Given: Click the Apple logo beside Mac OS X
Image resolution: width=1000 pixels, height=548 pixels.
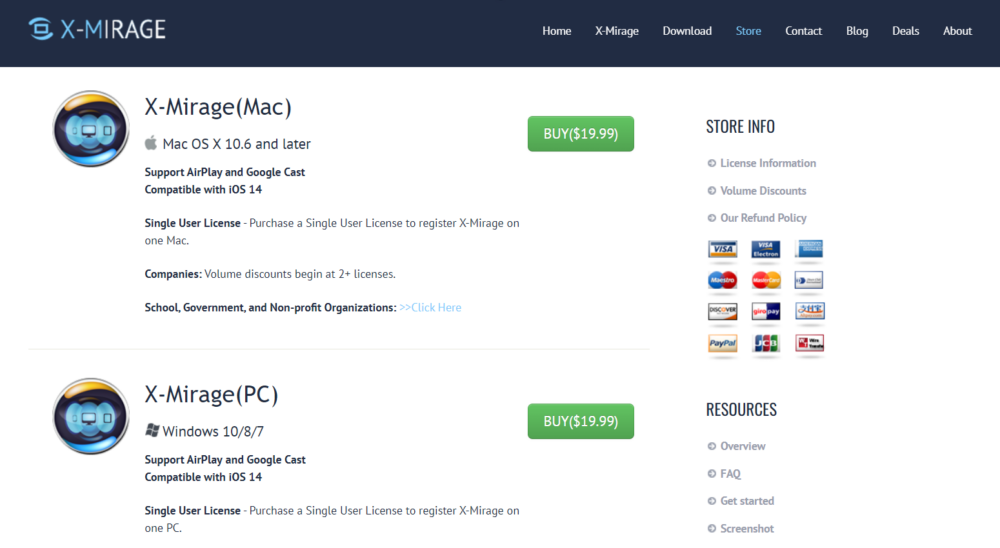Looking at the screenshot, I should click(x=151, y=143).
